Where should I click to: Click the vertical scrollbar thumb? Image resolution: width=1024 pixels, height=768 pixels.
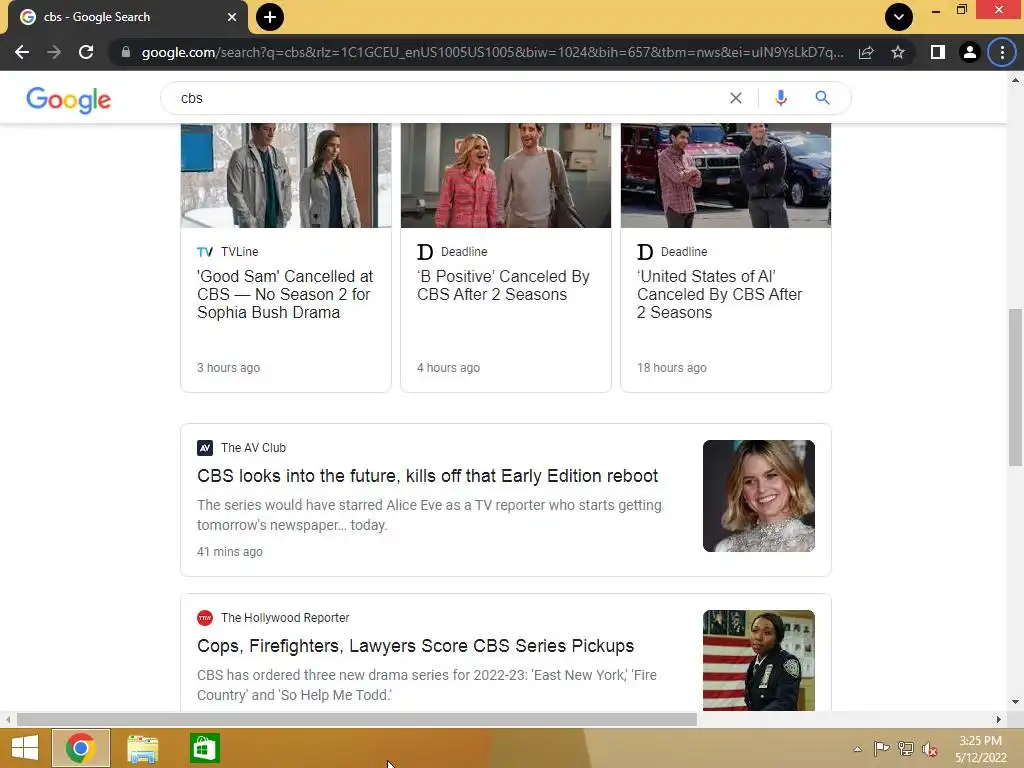[1015, 387]
